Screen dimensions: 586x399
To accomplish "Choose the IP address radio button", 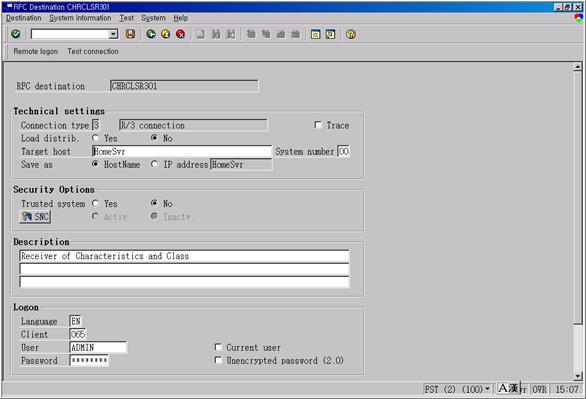I will [154, 164].
